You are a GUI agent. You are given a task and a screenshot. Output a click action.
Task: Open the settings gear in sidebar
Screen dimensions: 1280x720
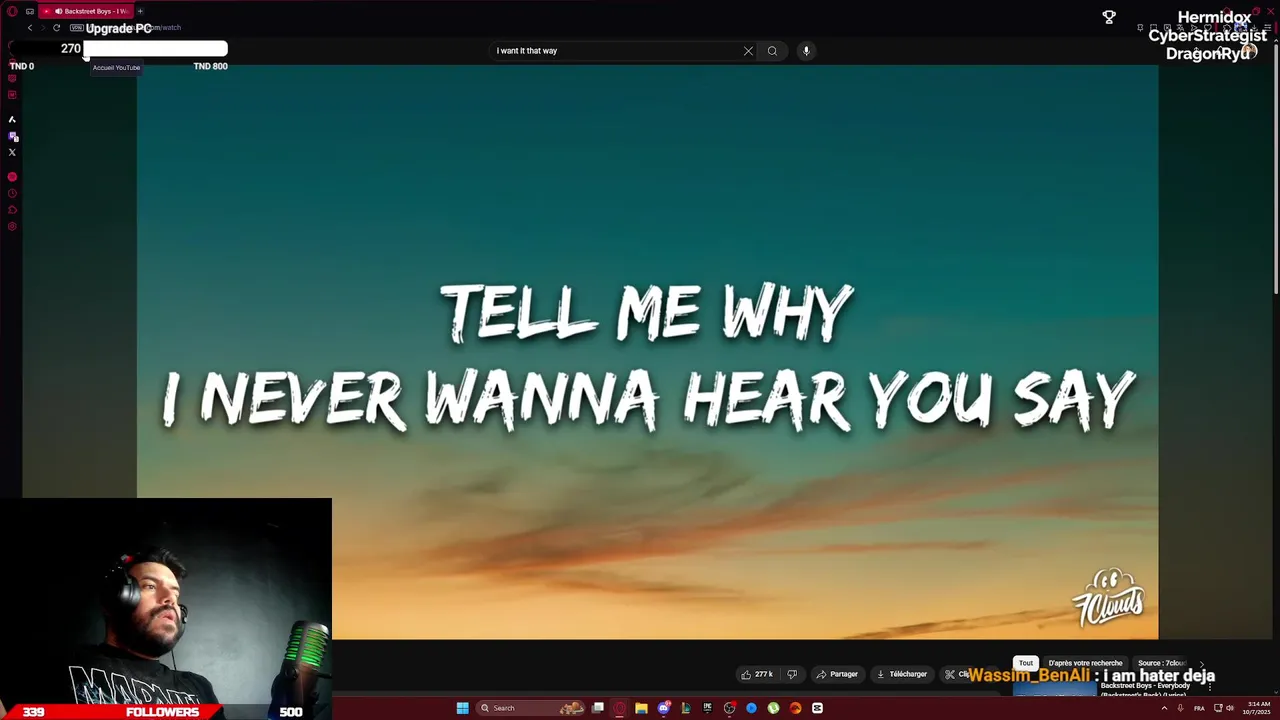[12, 226]
